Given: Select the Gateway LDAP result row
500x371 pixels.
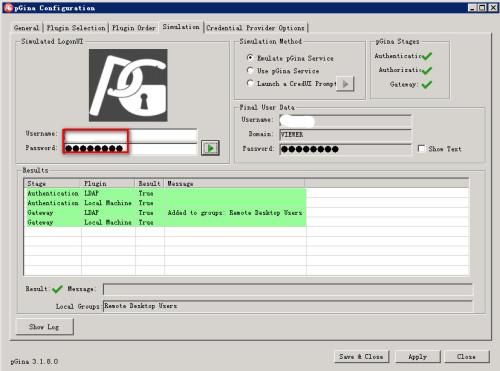Looking at the screenshot, I should [x=165, y=213].
